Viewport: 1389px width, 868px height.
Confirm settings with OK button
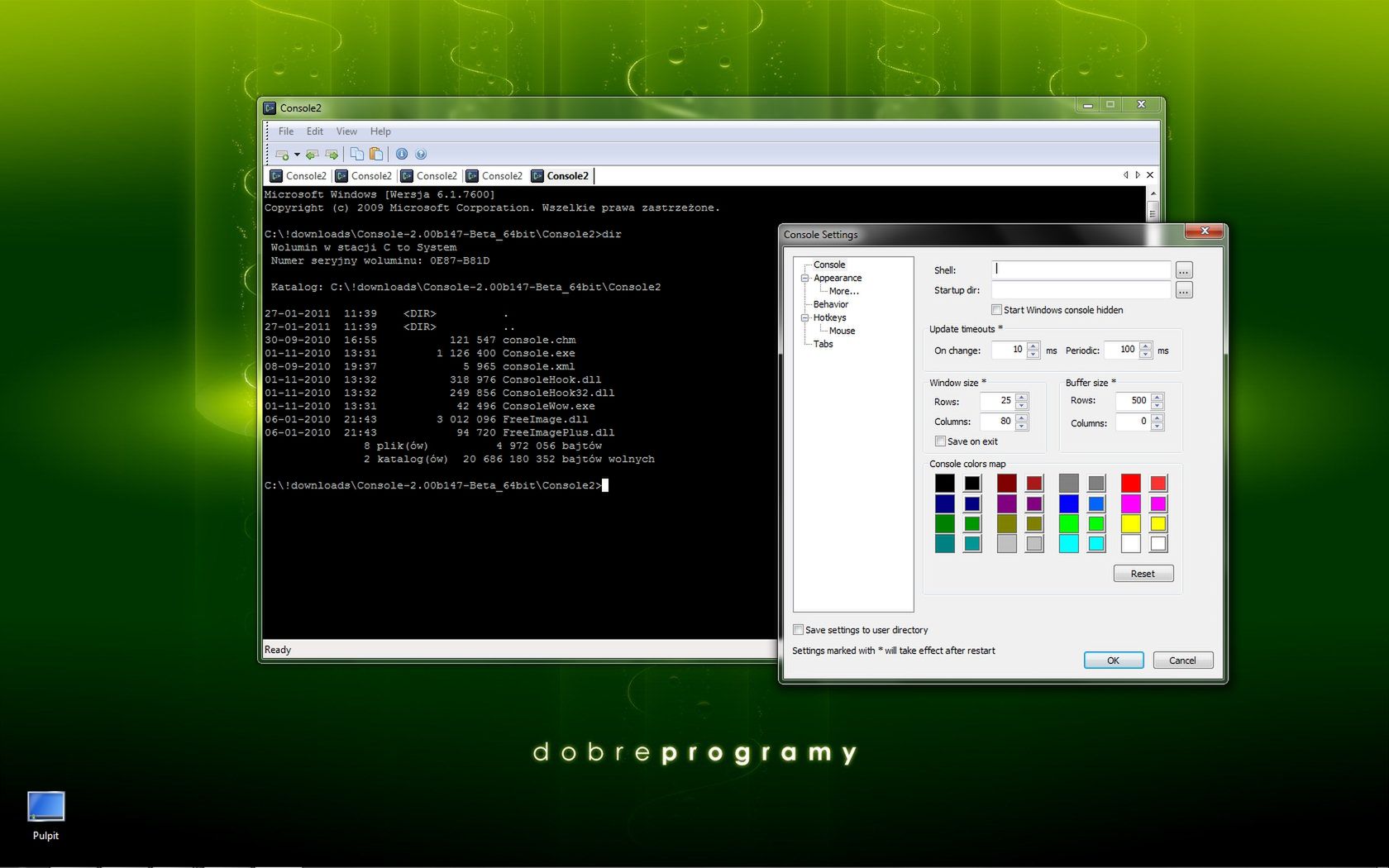point(1114,660)
